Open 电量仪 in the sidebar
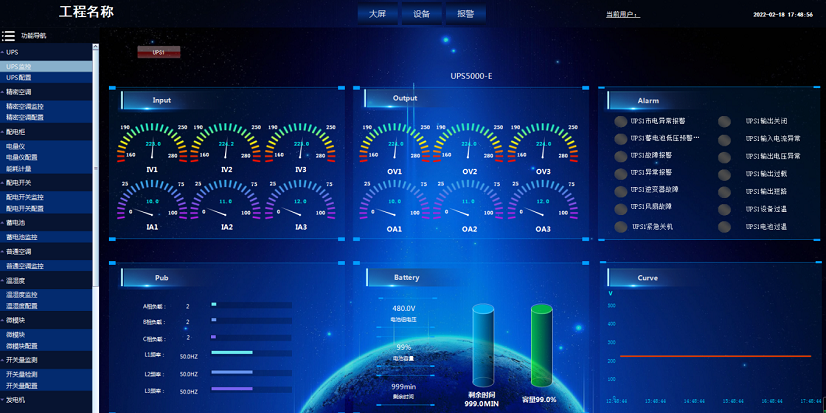 46,146
